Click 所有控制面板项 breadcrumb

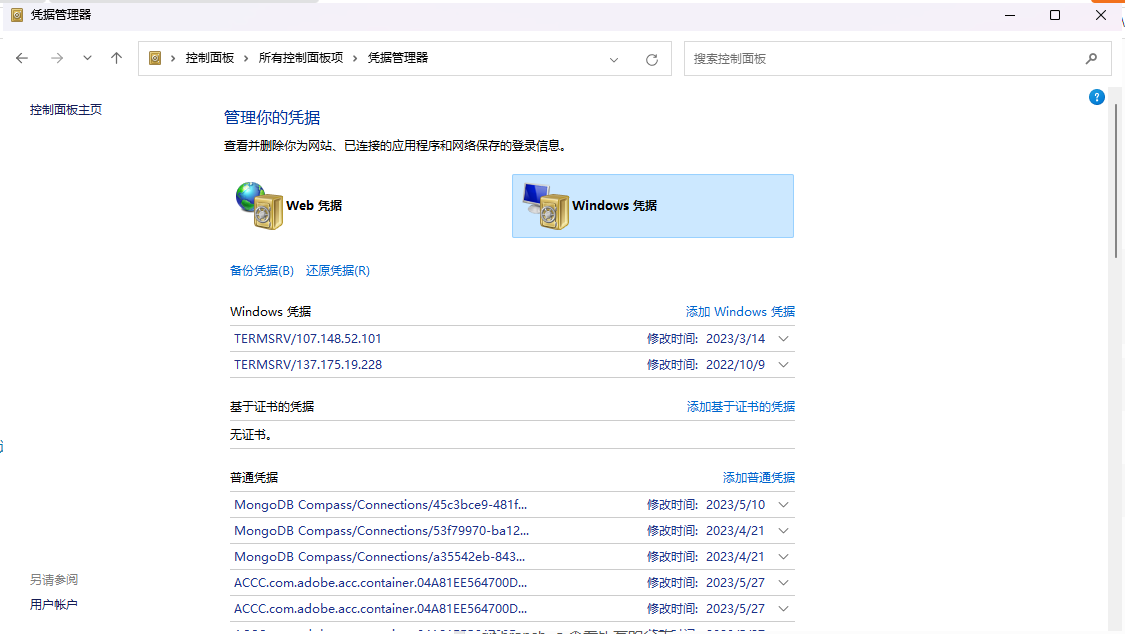301,58
